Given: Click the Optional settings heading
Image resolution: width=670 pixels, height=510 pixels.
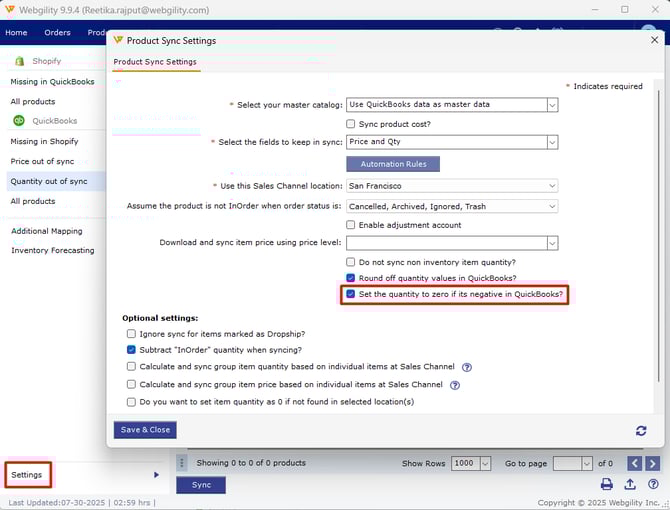Looking at the screenshot, I should coord(160,318).
